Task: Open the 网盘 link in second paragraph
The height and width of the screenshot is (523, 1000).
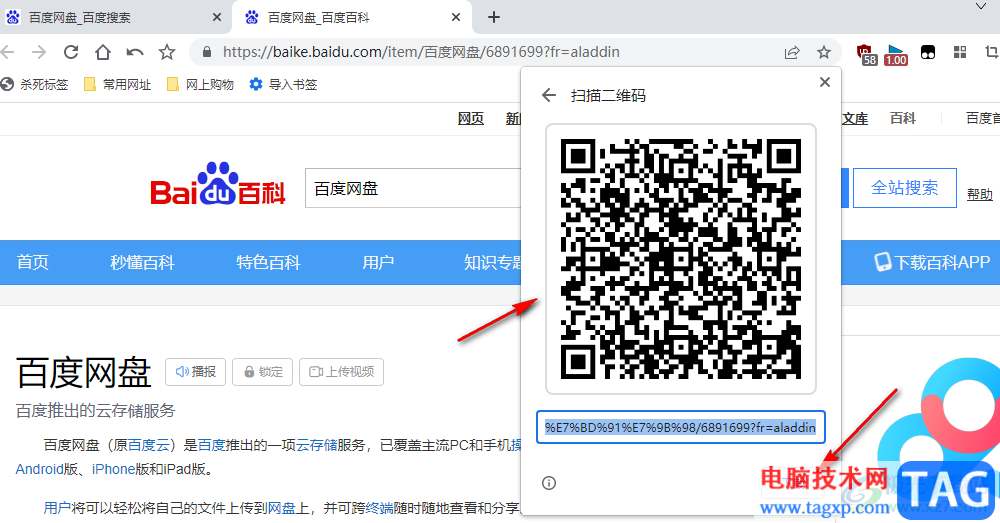Action: tap(281, 508)
